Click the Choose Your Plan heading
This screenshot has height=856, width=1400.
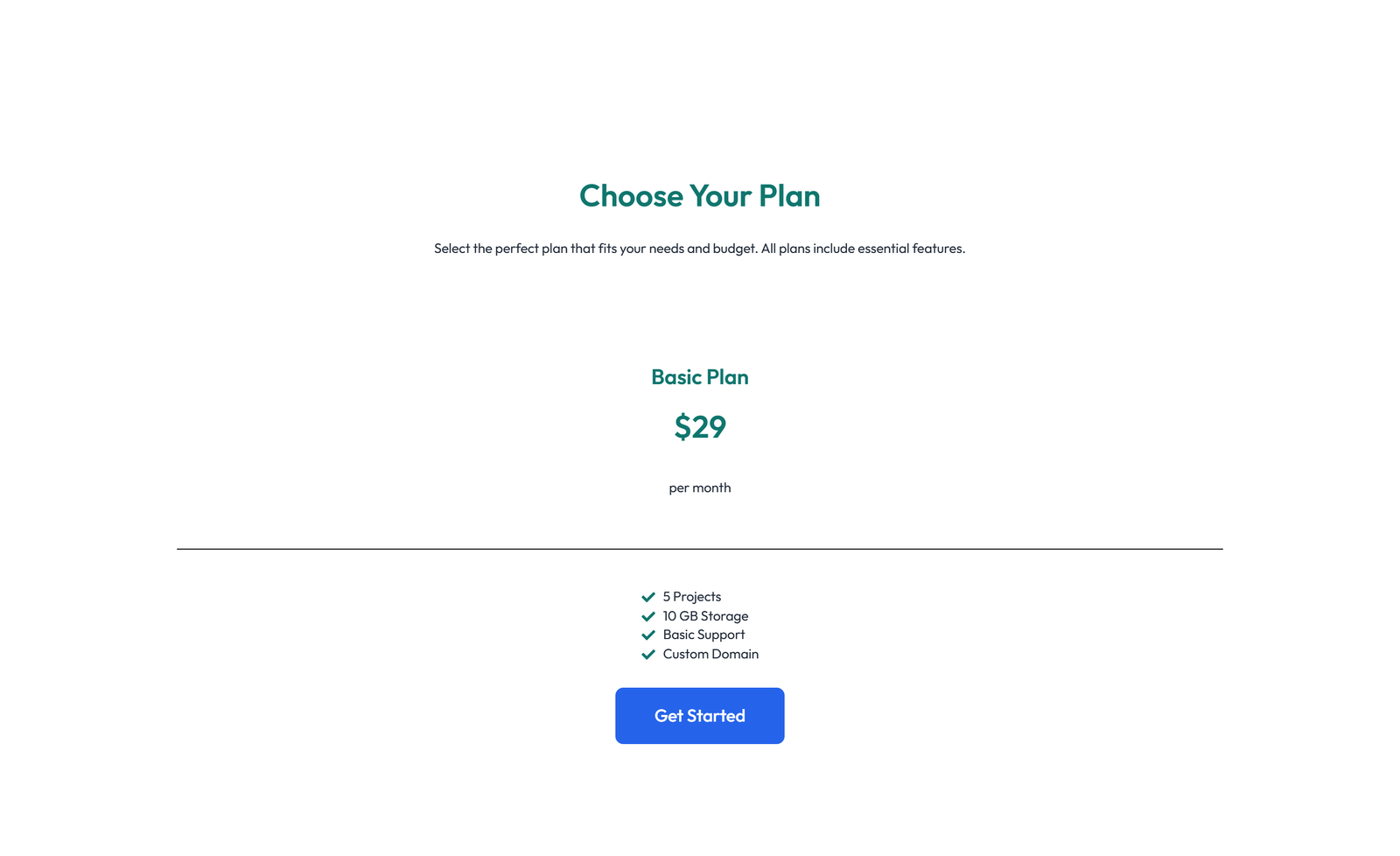[699, 196]
